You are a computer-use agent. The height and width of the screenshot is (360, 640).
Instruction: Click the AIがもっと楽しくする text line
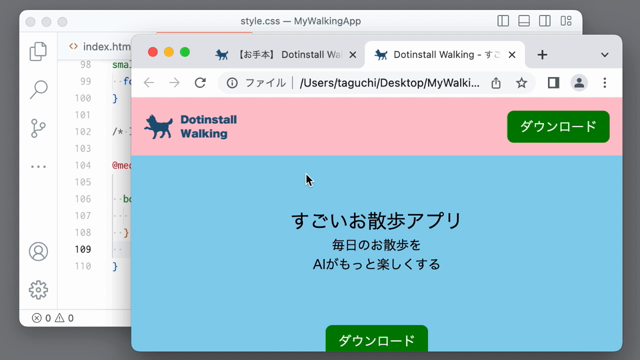(377, 264)
